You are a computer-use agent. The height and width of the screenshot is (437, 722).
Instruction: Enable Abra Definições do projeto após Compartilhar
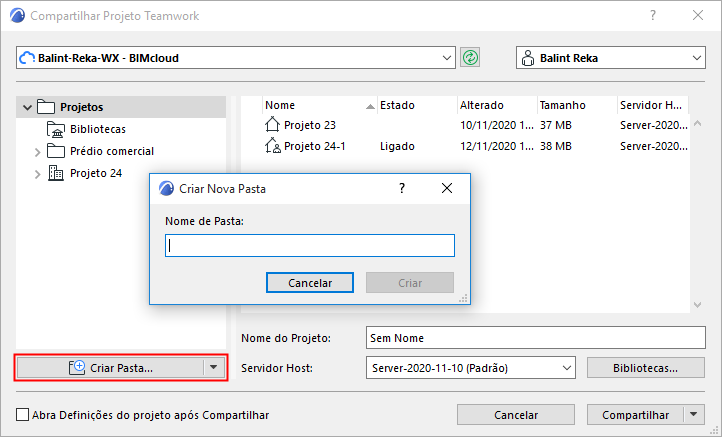pos(23,415)
